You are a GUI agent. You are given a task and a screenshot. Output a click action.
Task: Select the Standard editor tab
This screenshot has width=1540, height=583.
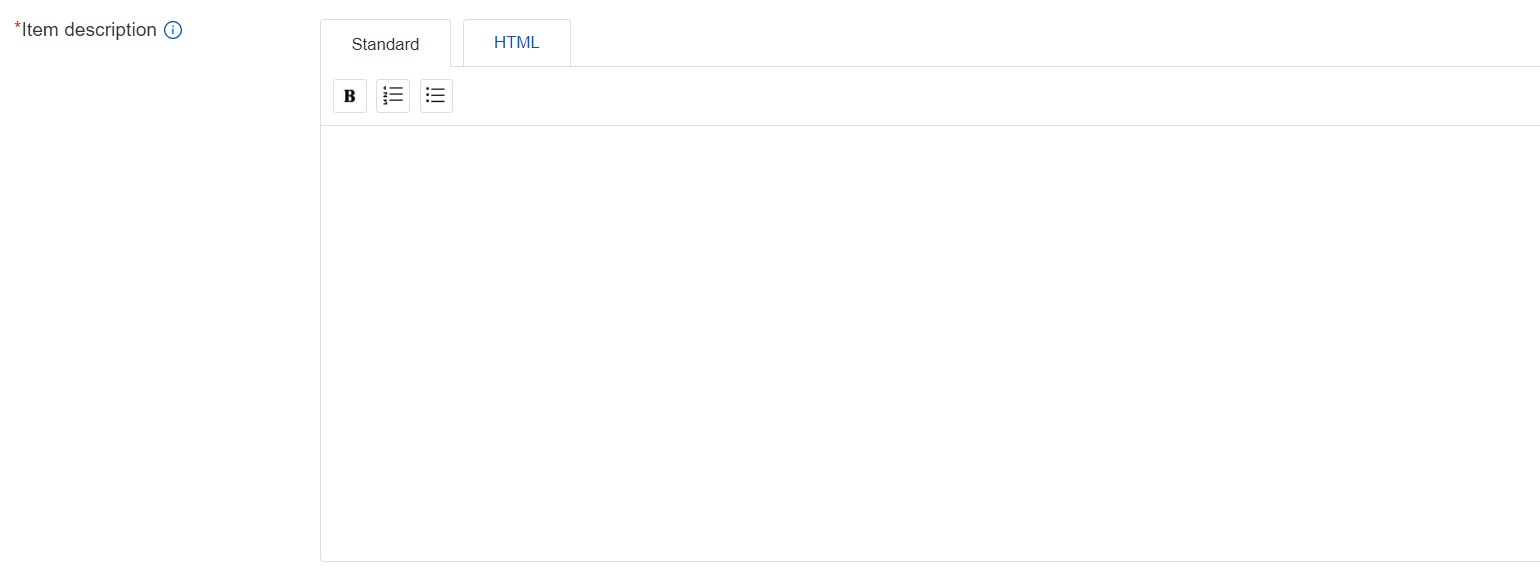[x=385, y=44]
